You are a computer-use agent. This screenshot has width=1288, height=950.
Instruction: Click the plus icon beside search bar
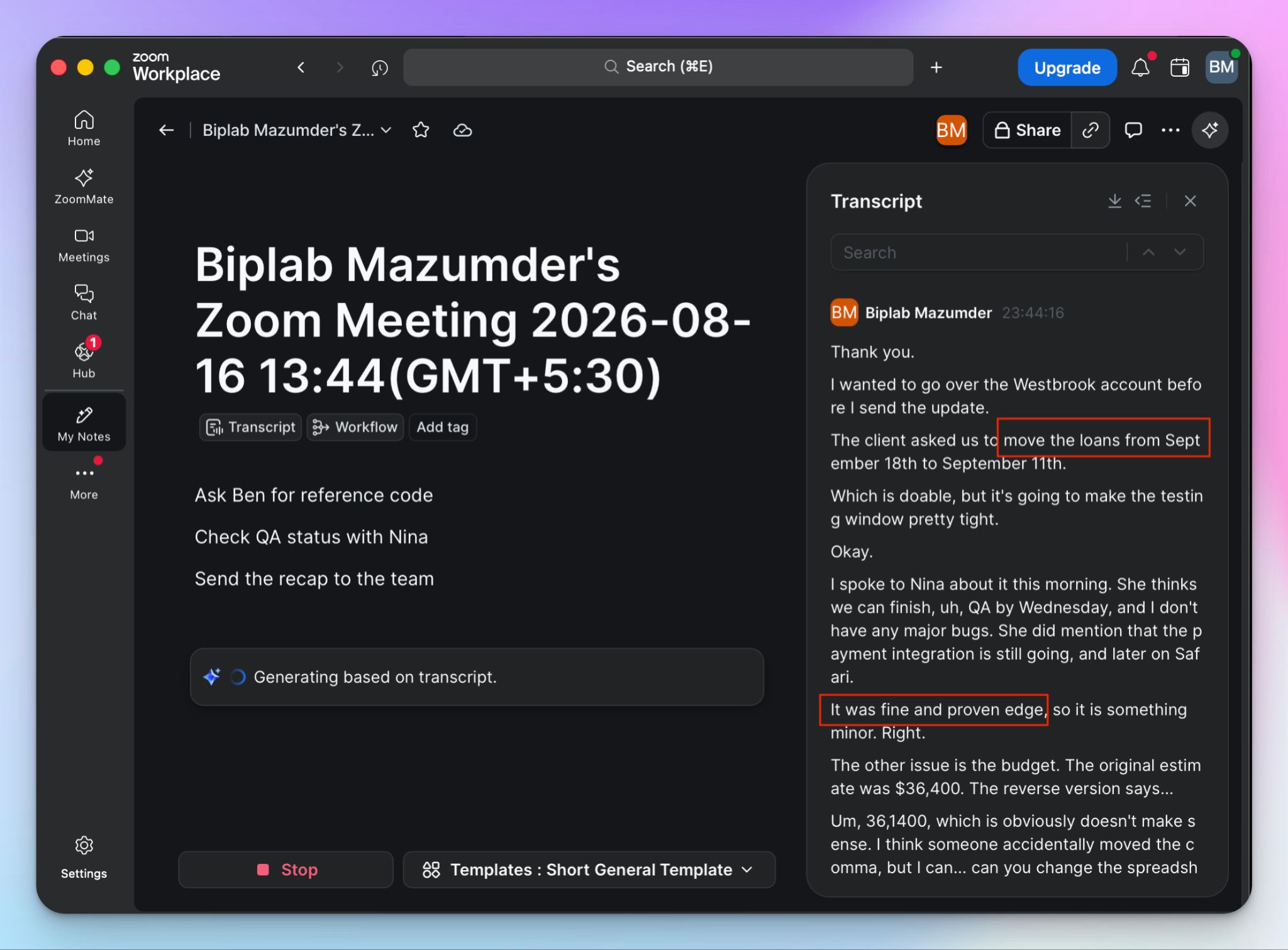click(x=936, y=67)
